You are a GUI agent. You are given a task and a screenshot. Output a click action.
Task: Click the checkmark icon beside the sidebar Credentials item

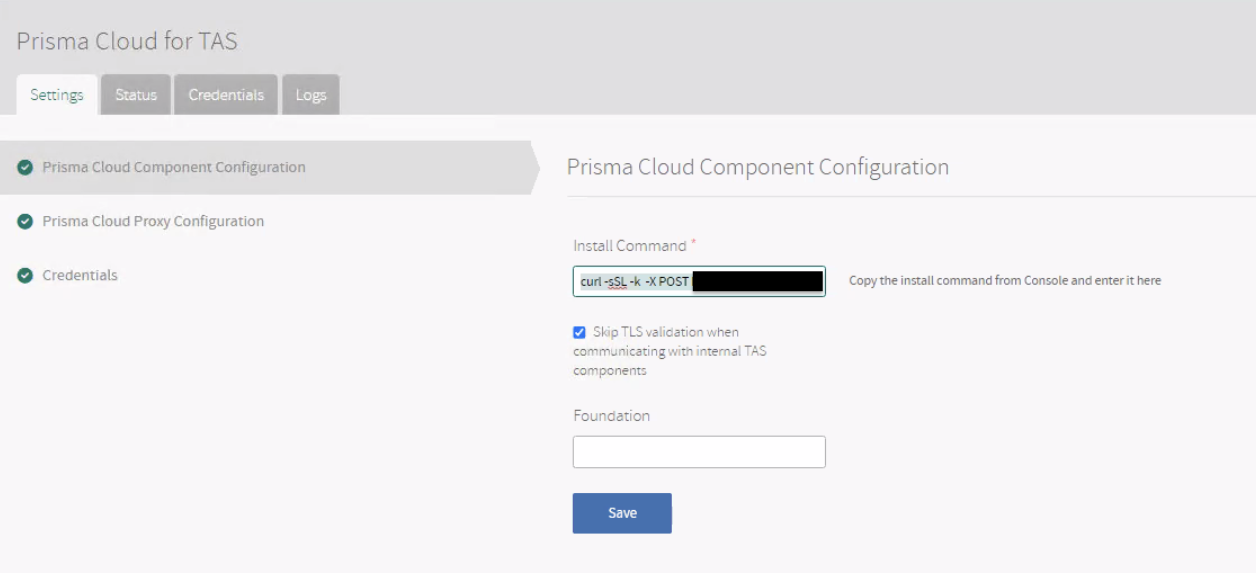click(25, 276)
